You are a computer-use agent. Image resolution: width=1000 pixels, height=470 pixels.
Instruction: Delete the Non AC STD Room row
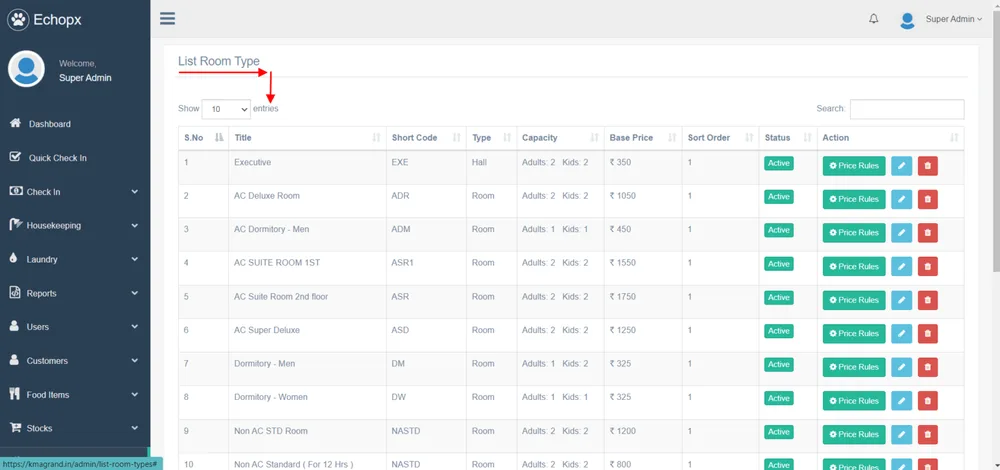pyautogui.click(x=927, y=434)
